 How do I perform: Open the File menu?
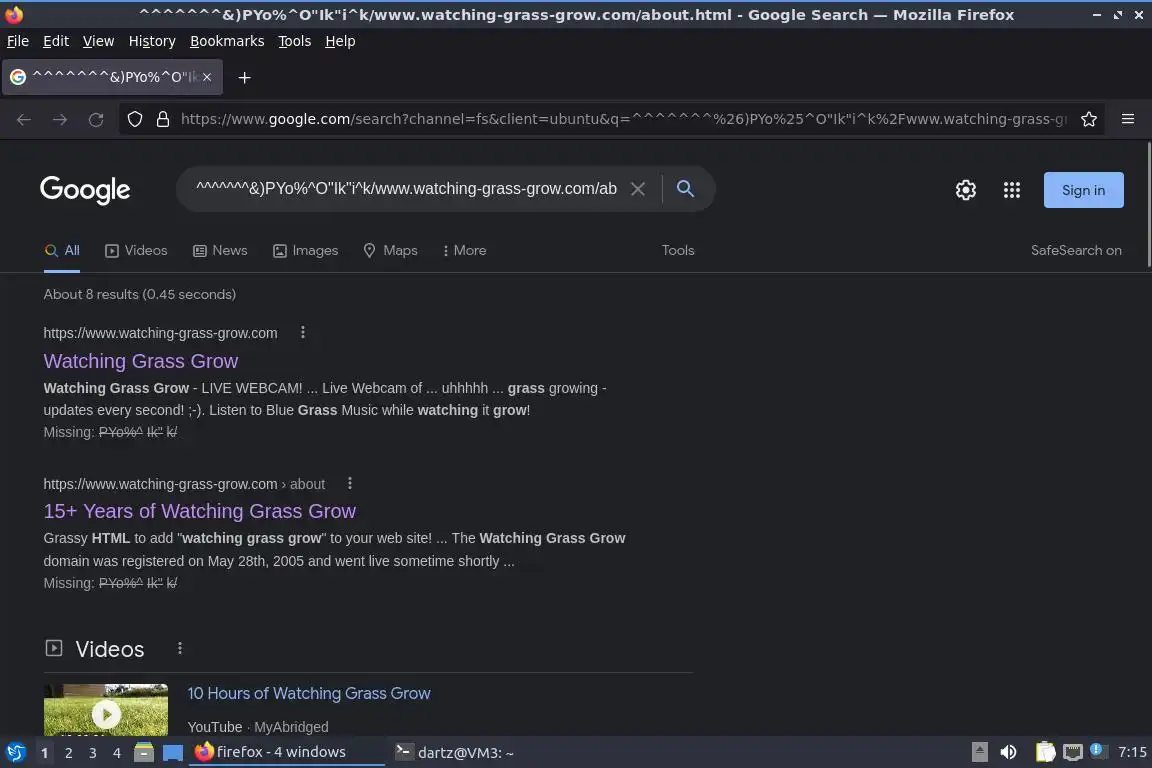pyautogui.click(x=18, y=41)
